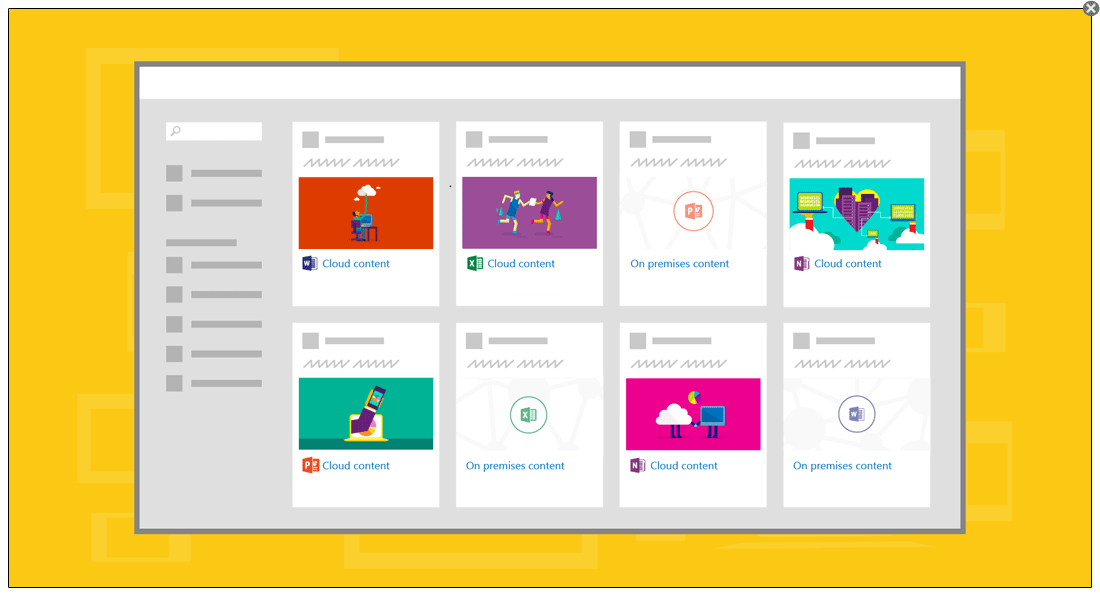Open the Cloud content link under the teal city thumbnail
Viewport: 1100px width, 595px height.
[848, 264]
